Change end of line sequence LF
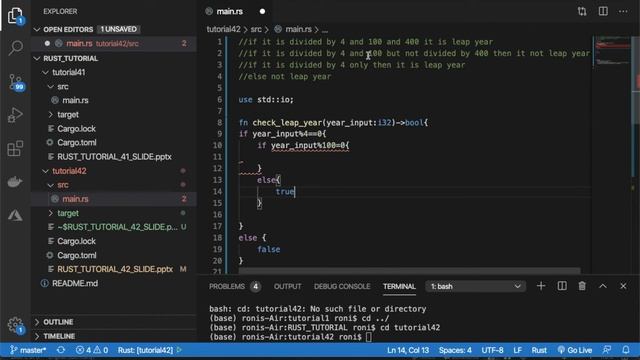The width and height of the screenshot is (640, 360). 517,350
